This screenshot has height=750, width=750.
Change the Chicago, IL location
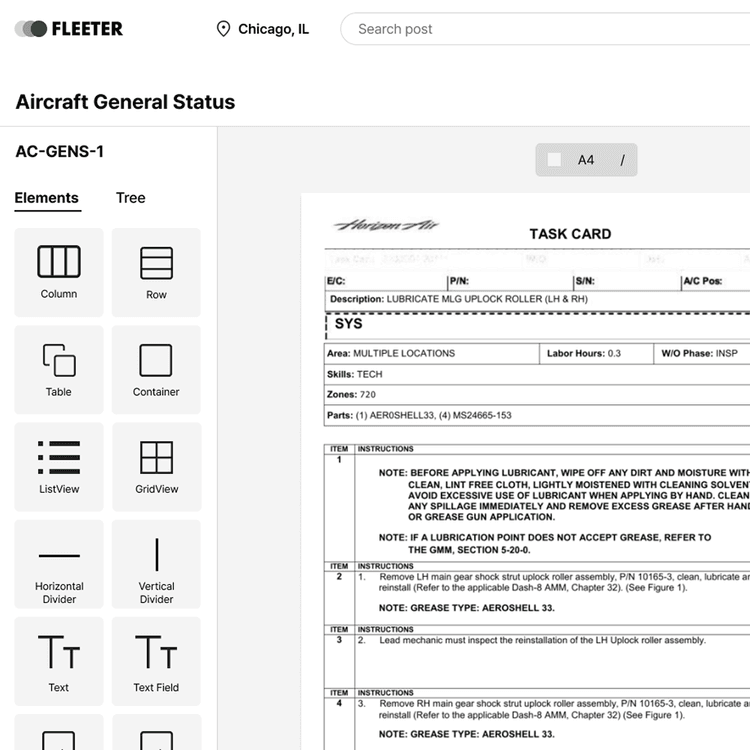pyautogui.click(x=273, y=29)
